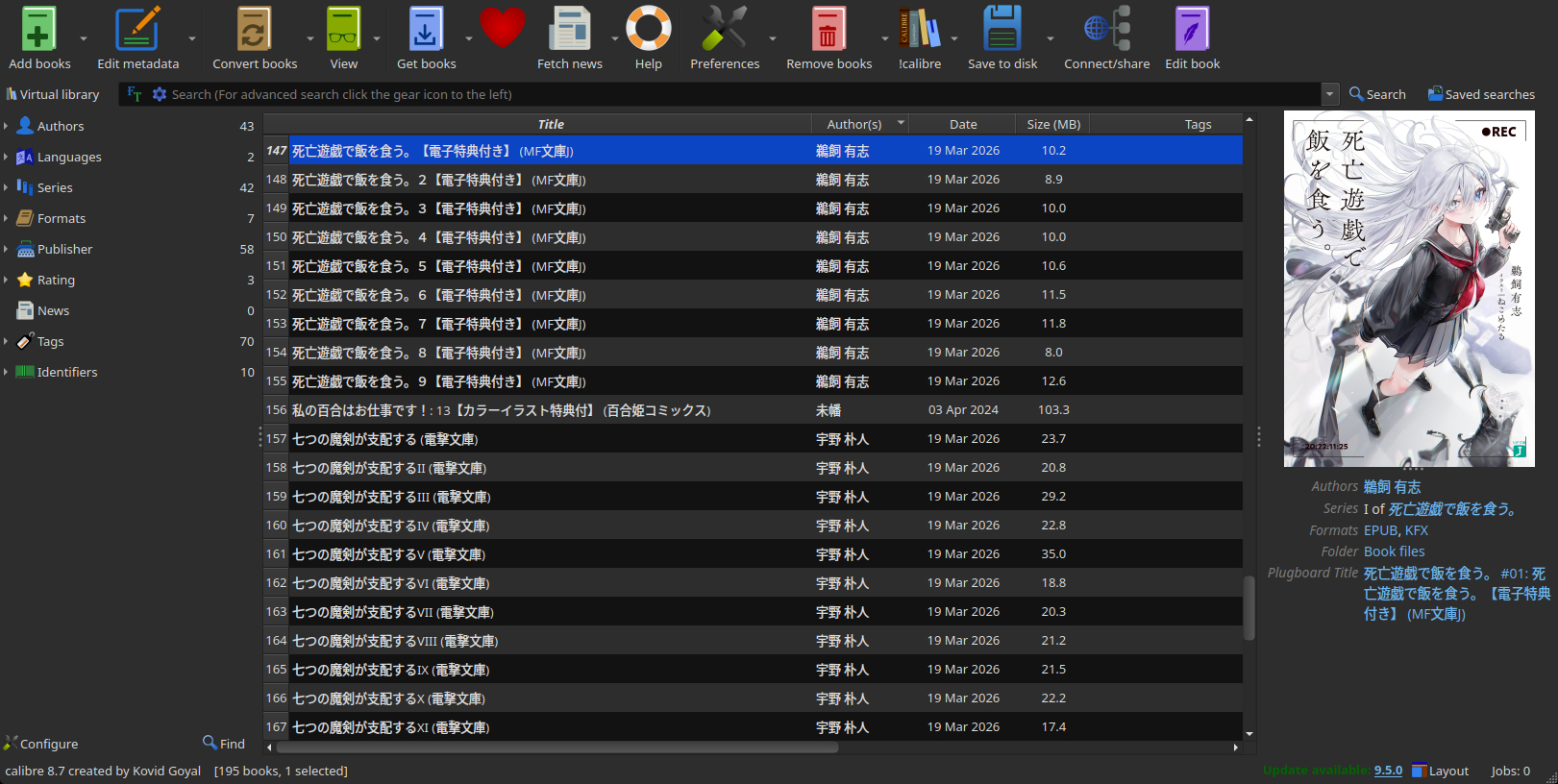Click the red heart donate icon
The image size is (1558, 784).
coord(503,28)
